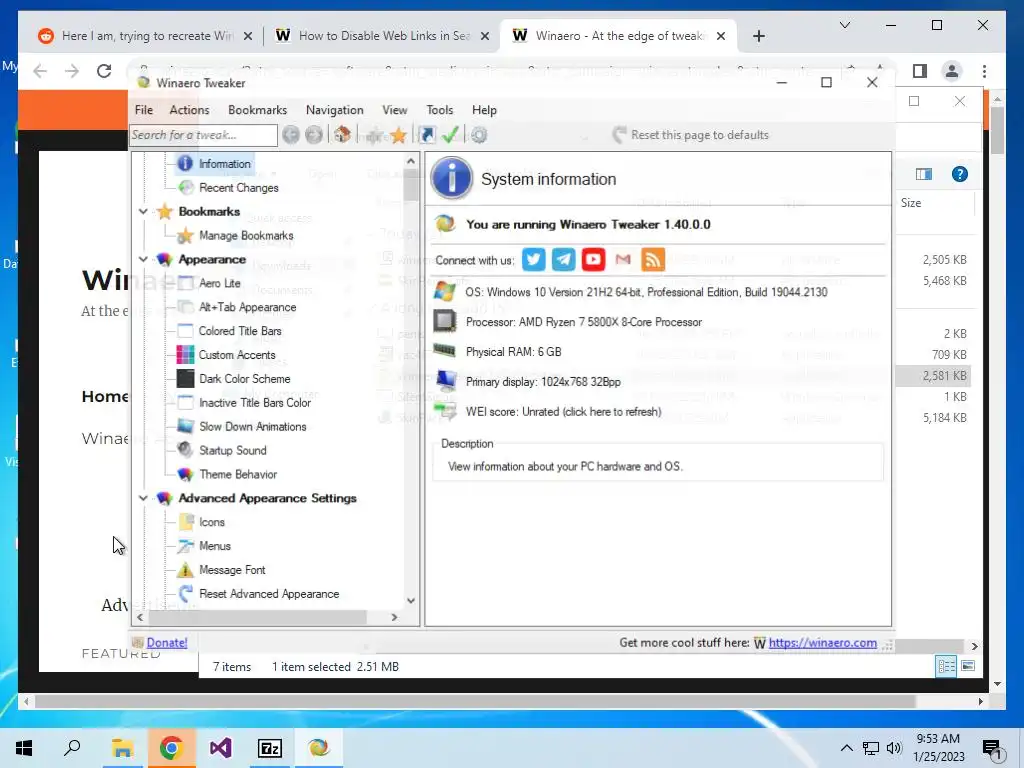Open Chrome tab search dropdown arrow
The width and height of the screenshot is (1024, 768).
pyautogui.click(x=844, y=25)
